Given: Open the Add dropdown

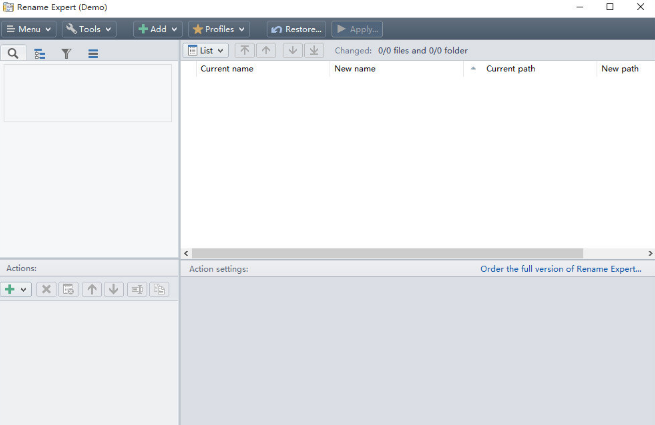Looking at the screenshot, I should pos(157,29).
